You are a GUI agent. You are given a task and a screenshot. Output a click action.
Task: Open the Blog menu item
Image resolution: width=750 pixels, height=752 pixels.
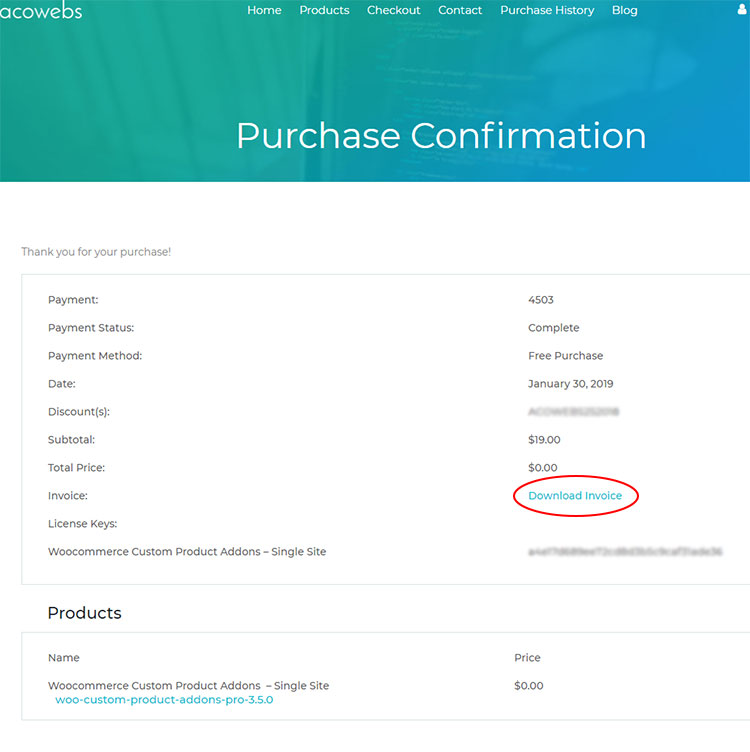pos(624,10)
